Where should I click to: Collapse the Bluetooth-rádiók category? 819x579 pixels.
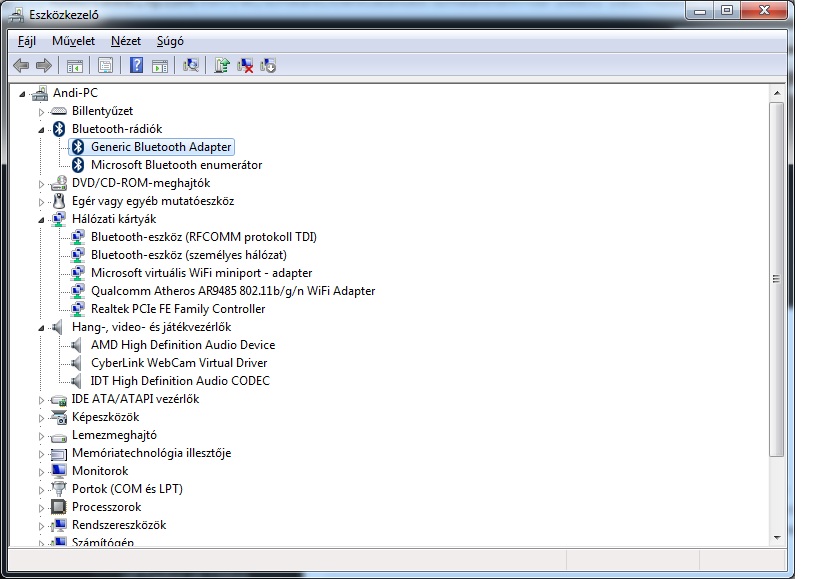(x=41, y=130)
